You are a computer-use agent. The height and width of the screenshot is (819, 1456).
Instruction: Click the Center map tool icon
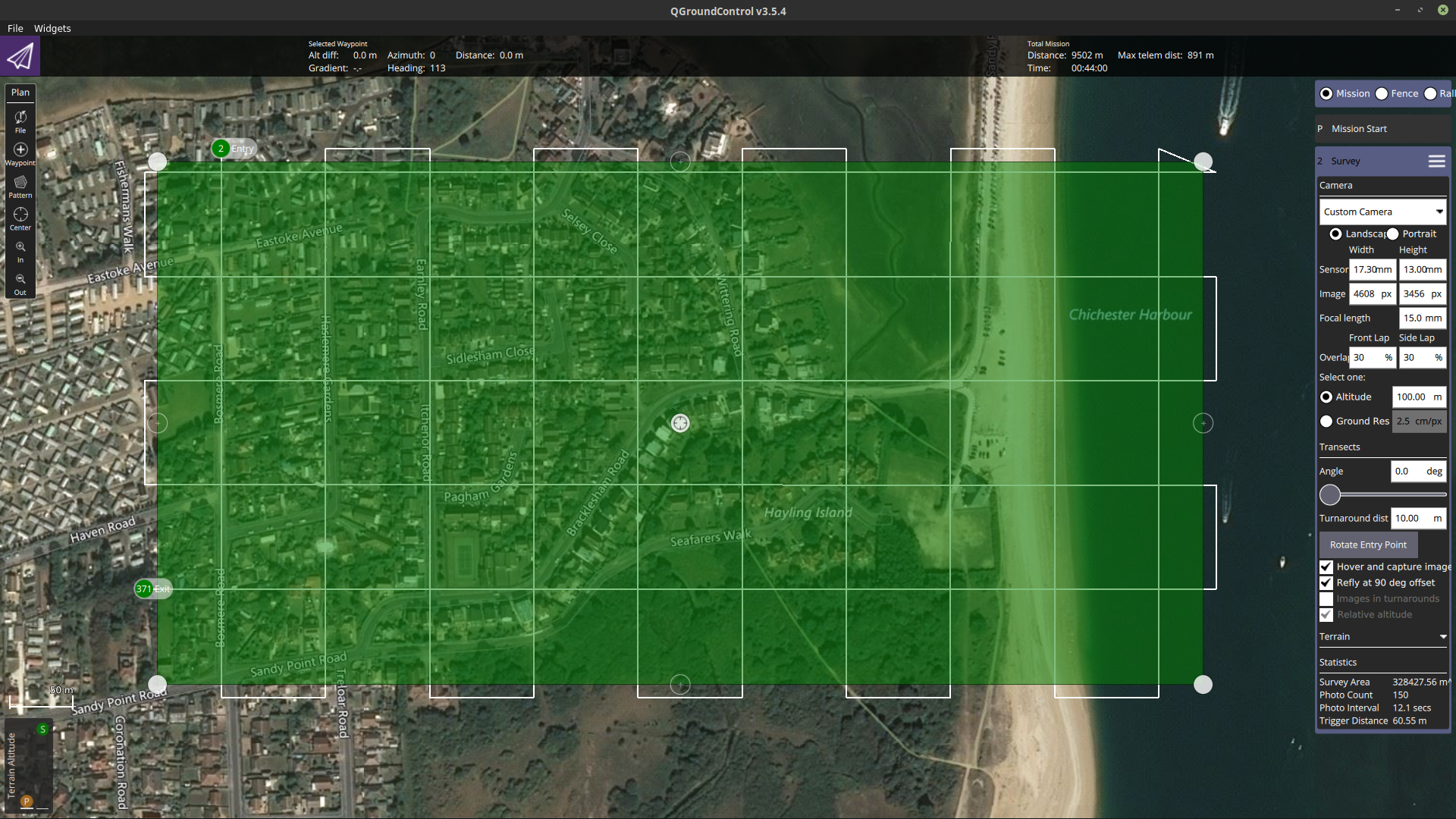tap(20, 215)
